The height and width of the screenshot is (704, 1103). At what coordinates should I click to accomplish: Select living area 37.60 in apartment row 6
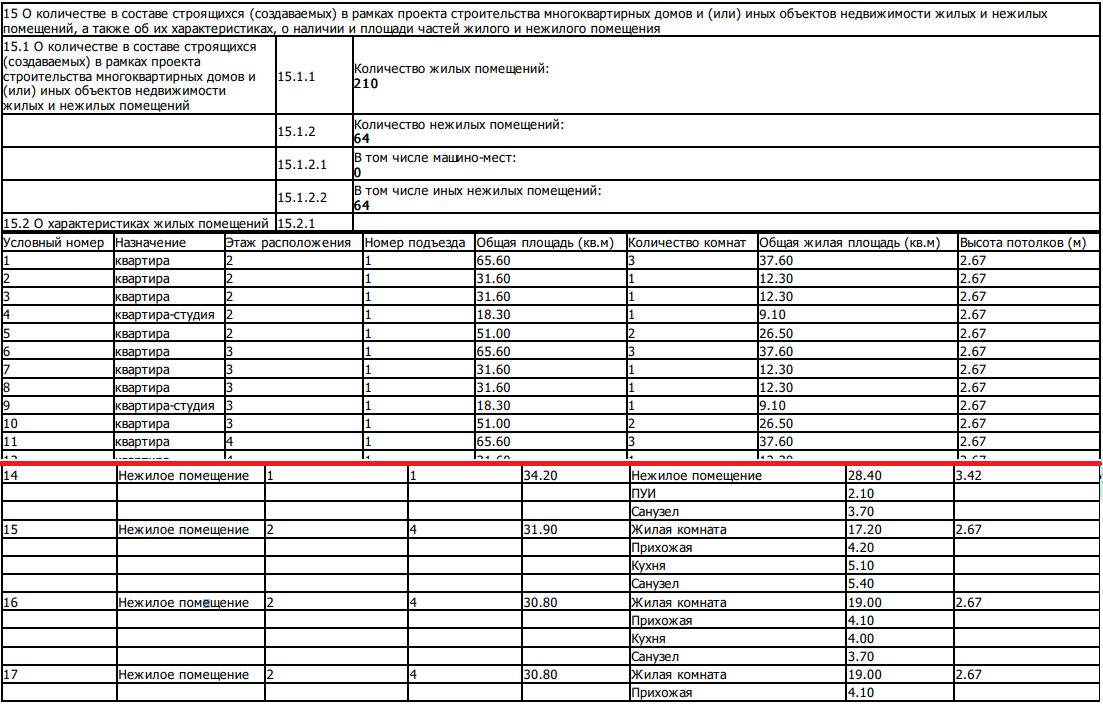click(775, 352)
